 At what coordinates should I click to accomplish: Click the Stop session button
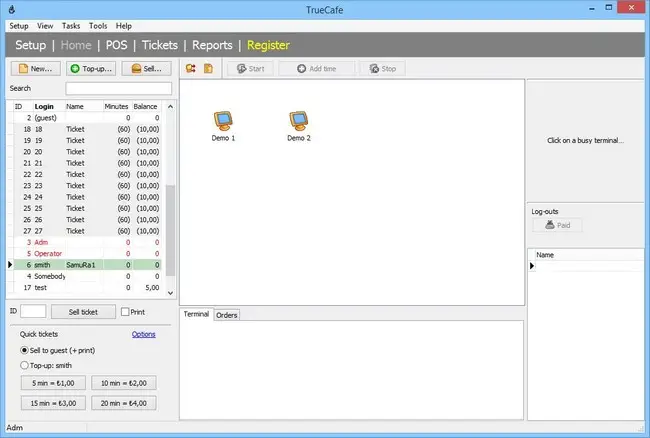pos(382,69)
